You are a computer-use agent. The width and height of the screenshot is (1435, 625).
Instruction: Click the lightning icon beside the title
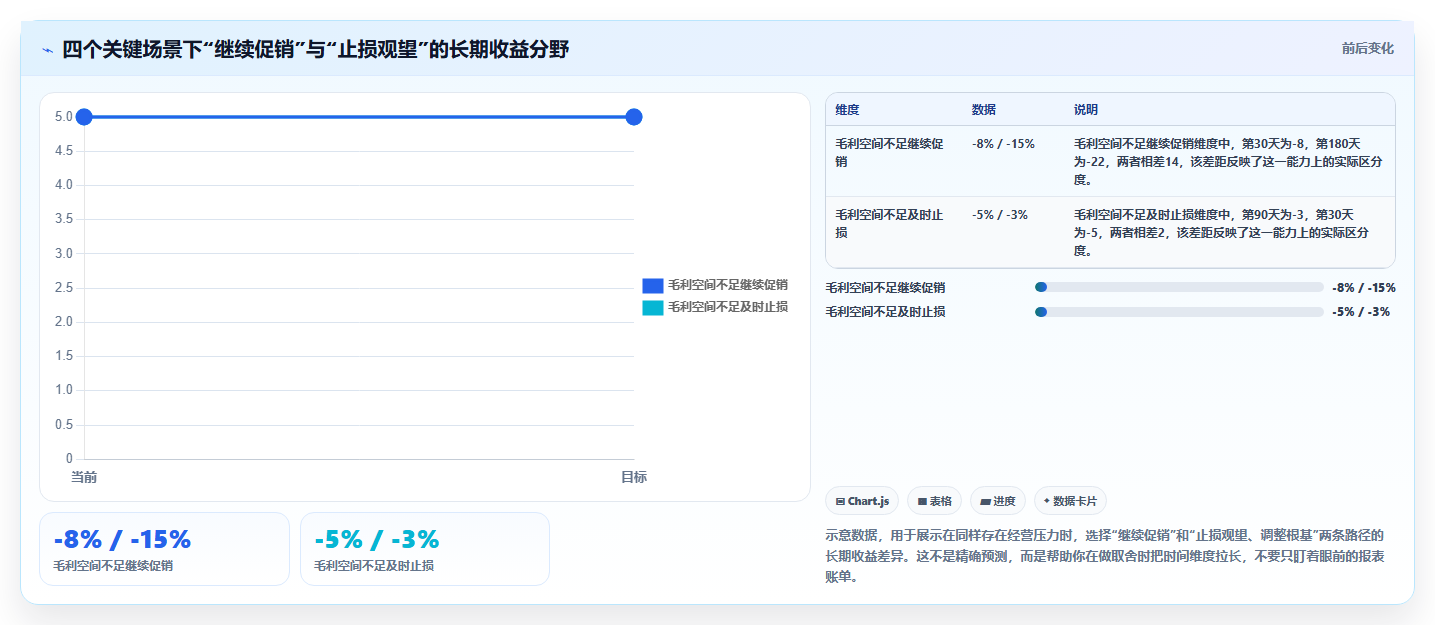pos(47,50)
